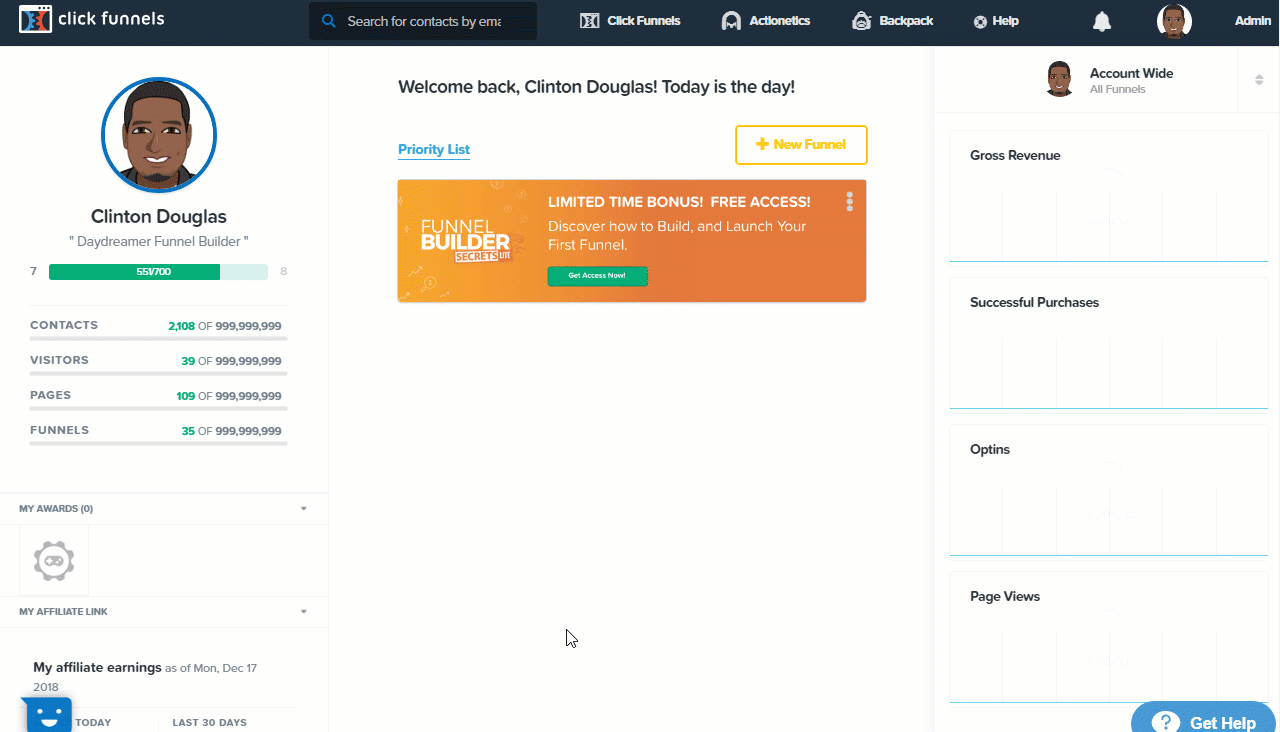
Task: Click the Page Views panel title
Action: (x=1005, y=597)
